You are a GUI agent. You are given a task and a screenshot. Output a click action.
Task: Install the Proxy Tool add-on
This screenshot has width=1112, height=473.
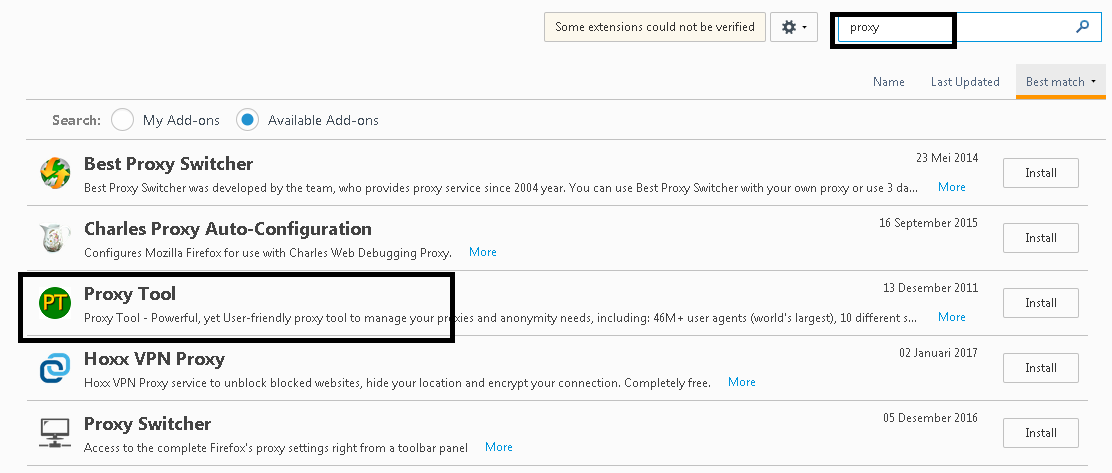pyautogui.click(x=1040, y=303)
